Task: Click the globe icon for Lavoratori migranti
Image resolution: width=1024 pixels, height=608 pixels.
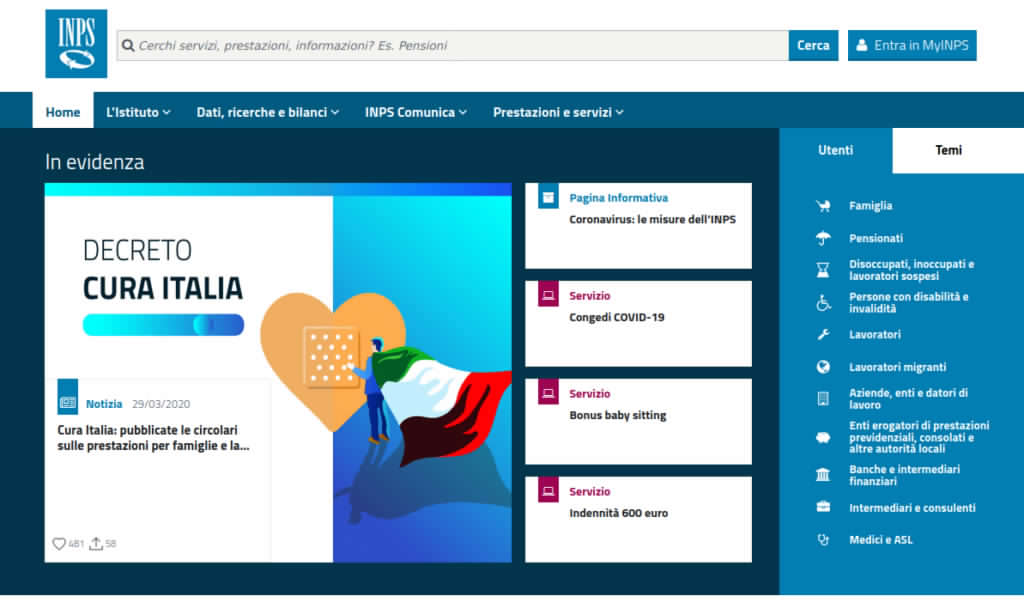Action: (823, 367)
